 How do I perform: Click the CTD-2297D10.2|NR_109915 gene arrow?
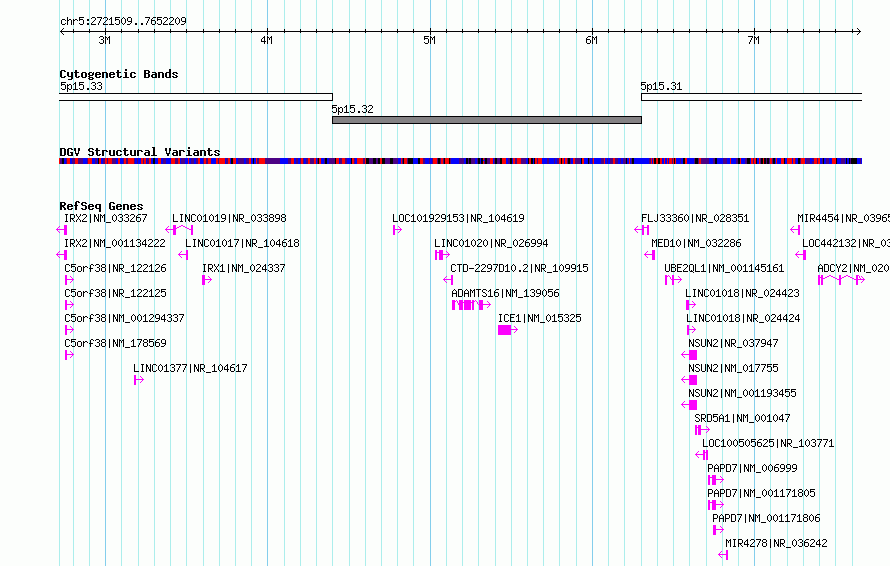[448, 280]
